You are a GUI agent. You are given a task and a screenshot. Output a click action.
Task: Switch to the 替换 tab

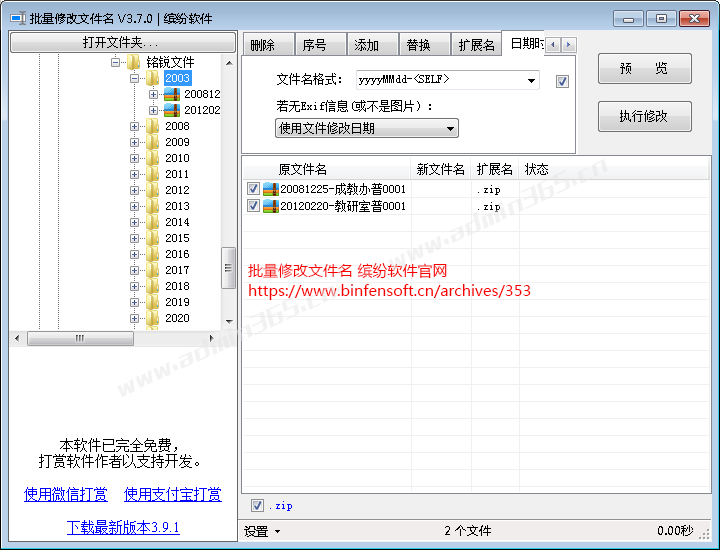coord(424,45)
